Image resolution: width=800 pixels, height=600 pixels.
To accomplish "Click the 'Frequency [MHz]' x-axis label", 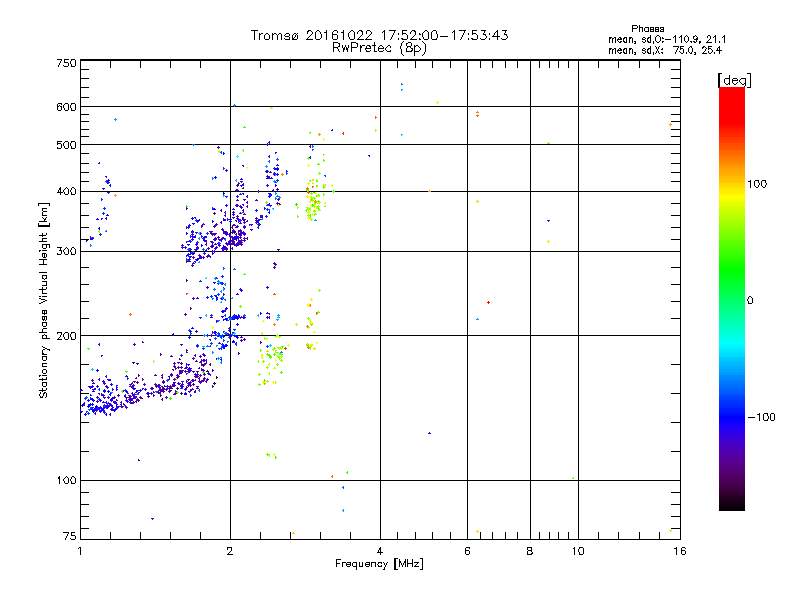I will click(x=379, y=563).
